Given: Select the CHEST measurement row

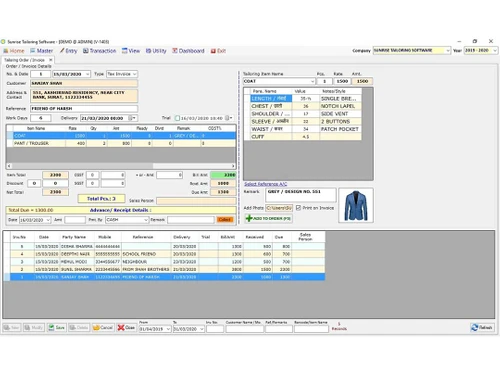Looking at the screenshot, I should (302, 106).
